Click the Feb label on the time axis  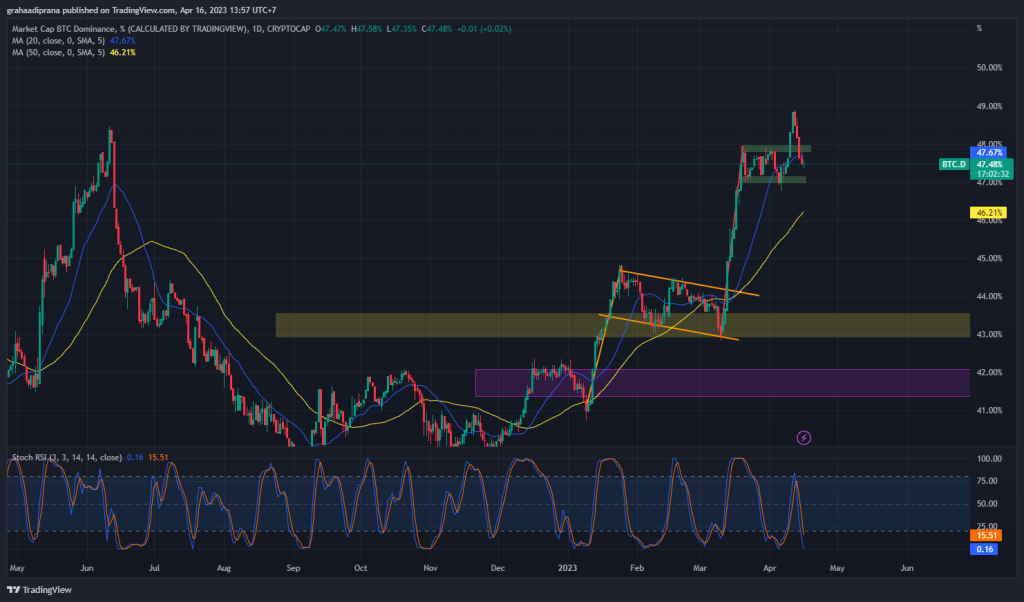tap(637, 568)
